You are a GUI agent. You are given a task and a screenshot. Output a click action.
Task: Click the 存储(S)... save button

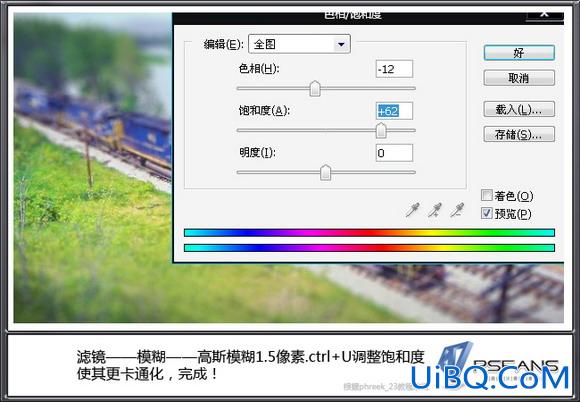[x=519, y=134]
